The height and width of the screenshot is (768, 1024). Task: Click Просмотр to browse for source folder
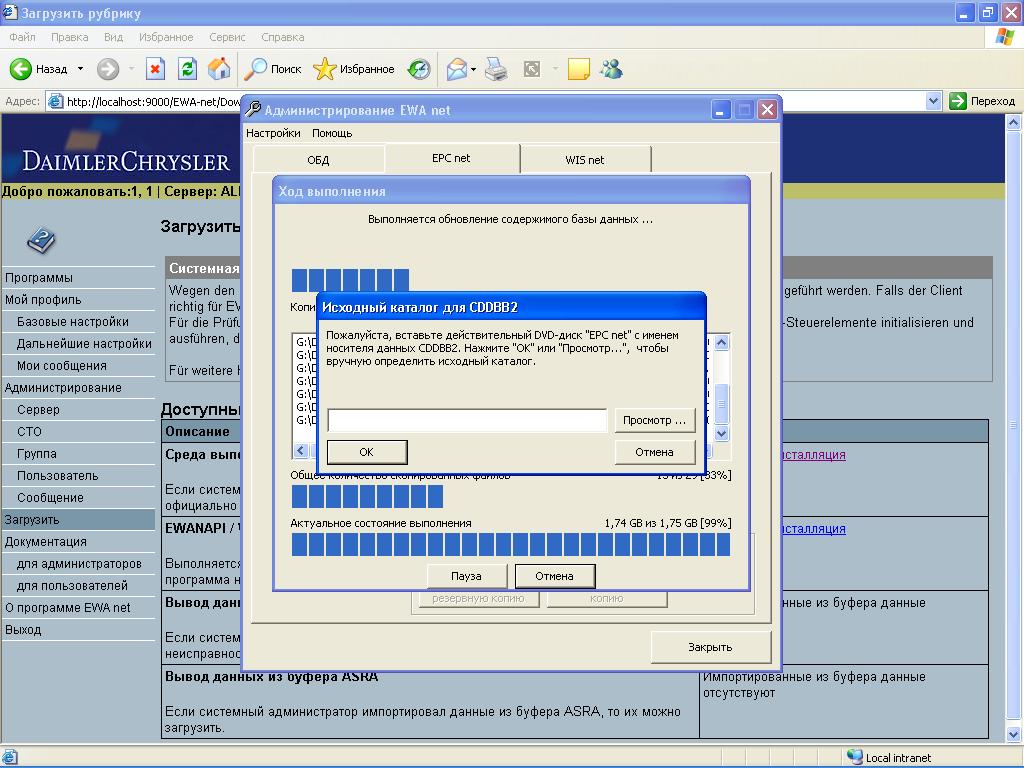click(x=654, y=420)
